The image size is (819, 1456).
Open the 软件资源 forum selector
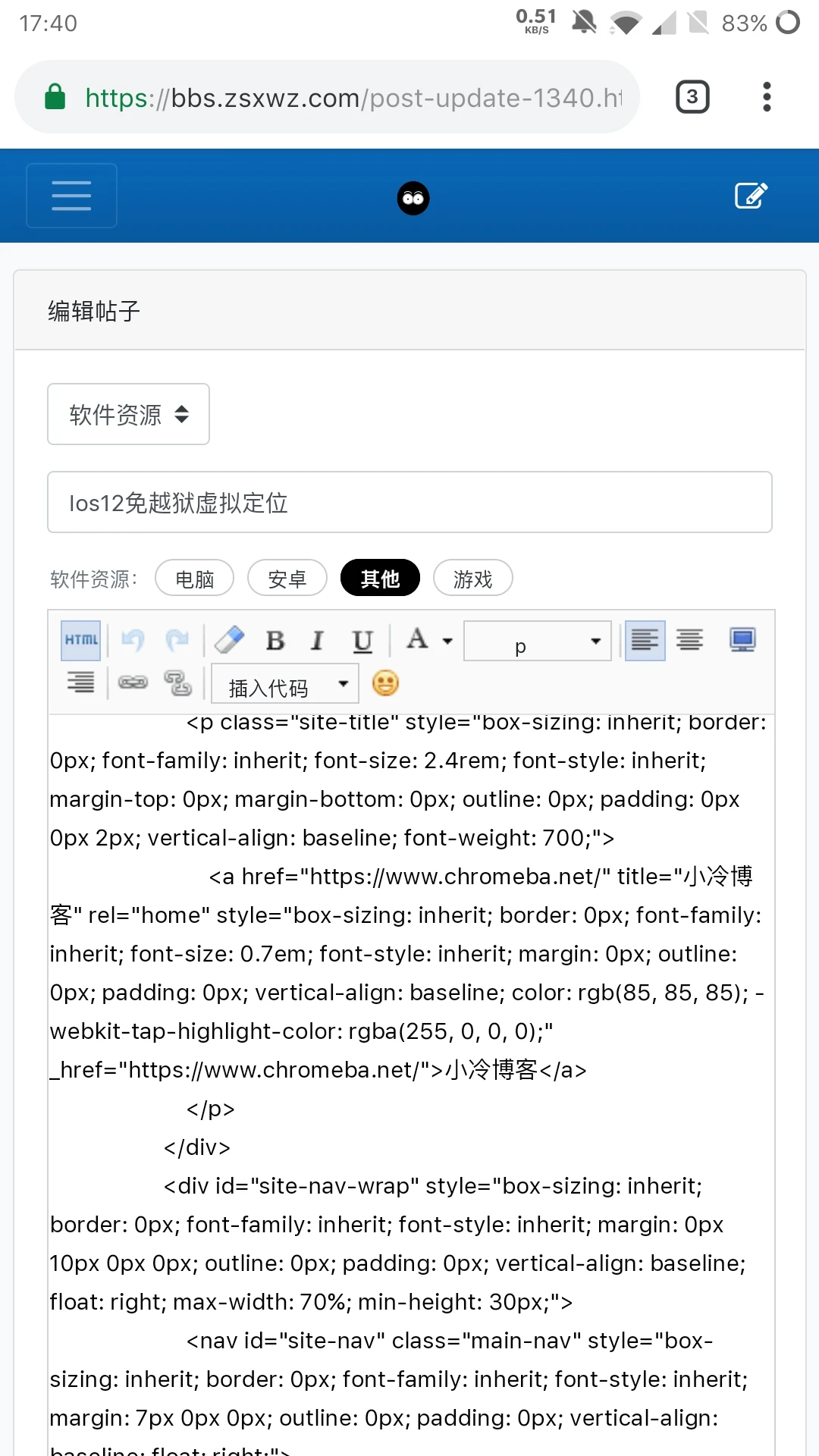[128, 414]
